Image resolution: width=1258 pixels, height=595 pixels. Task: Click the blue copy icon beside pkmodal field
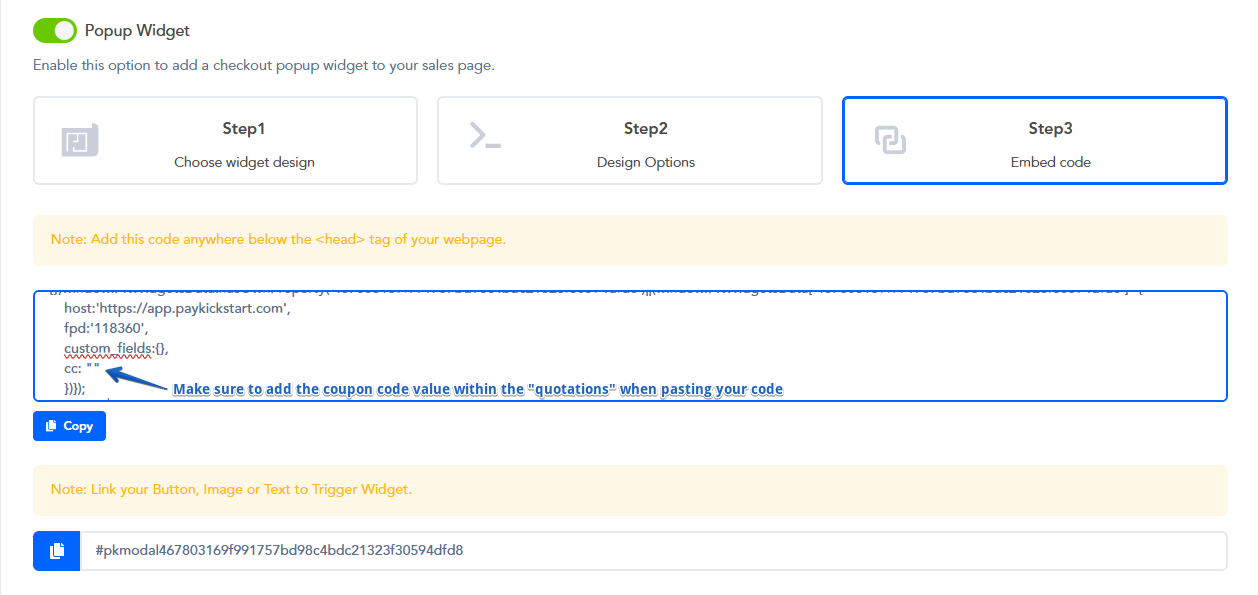[x=57, y=551]
